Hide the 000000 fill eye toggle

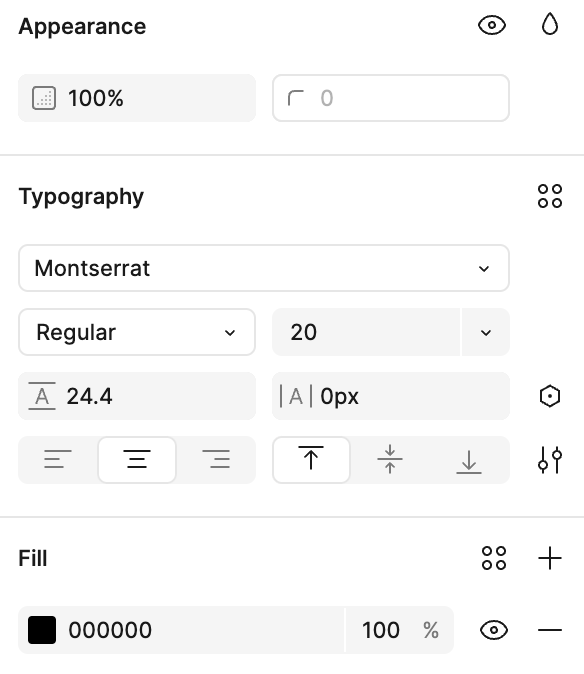point(494,630)
